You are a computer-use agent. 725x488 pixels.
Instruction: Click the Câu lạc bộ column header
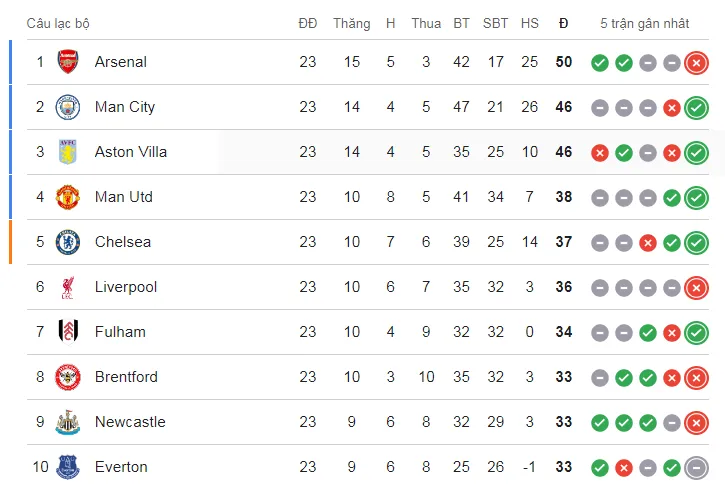pos(58,23)
